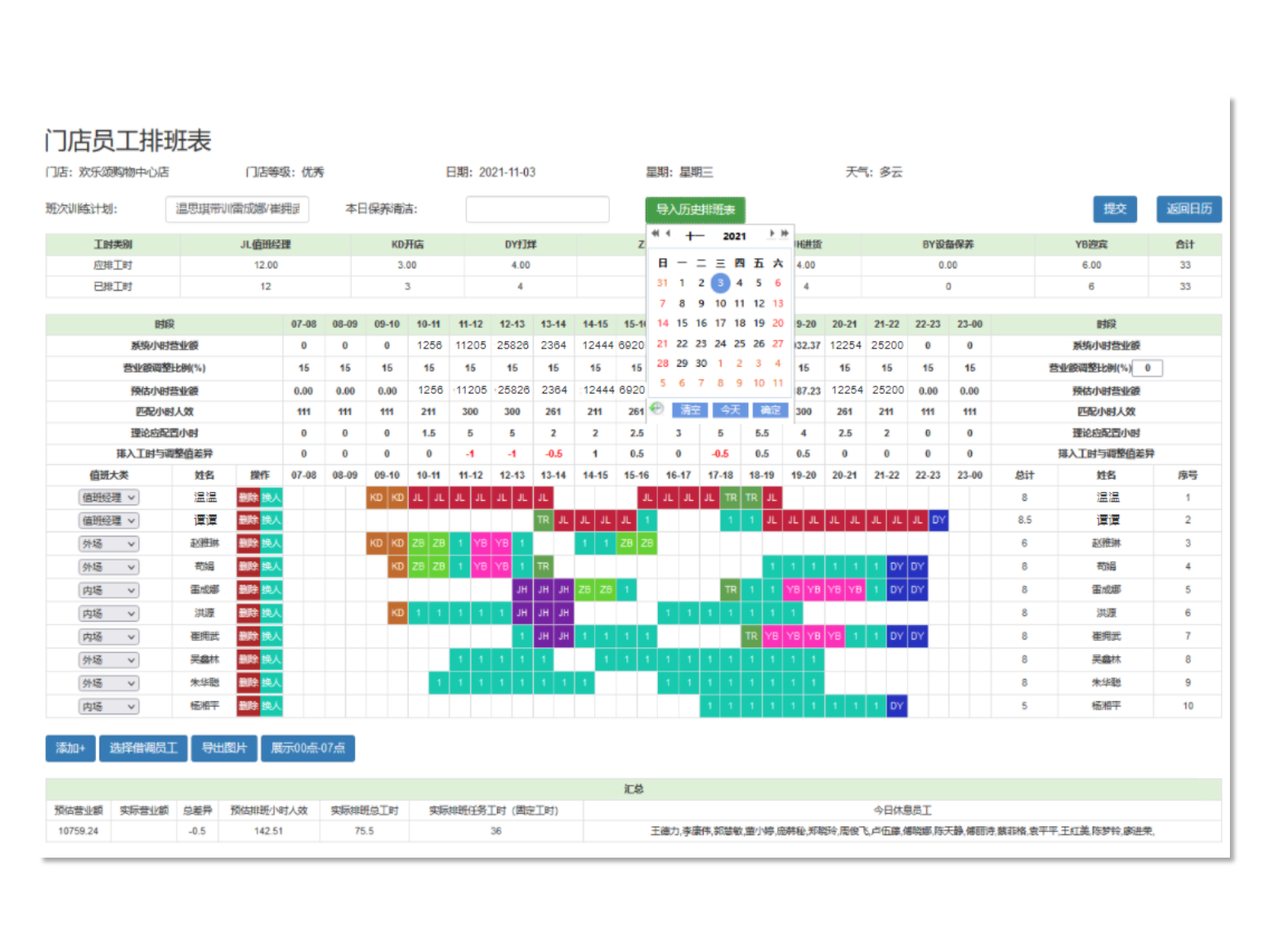Image resolution: width=1268 pixels, height=952 pixels.
Task: Open the duty category dropdown for 杨湘平
Action: click(x=108, y=706)
